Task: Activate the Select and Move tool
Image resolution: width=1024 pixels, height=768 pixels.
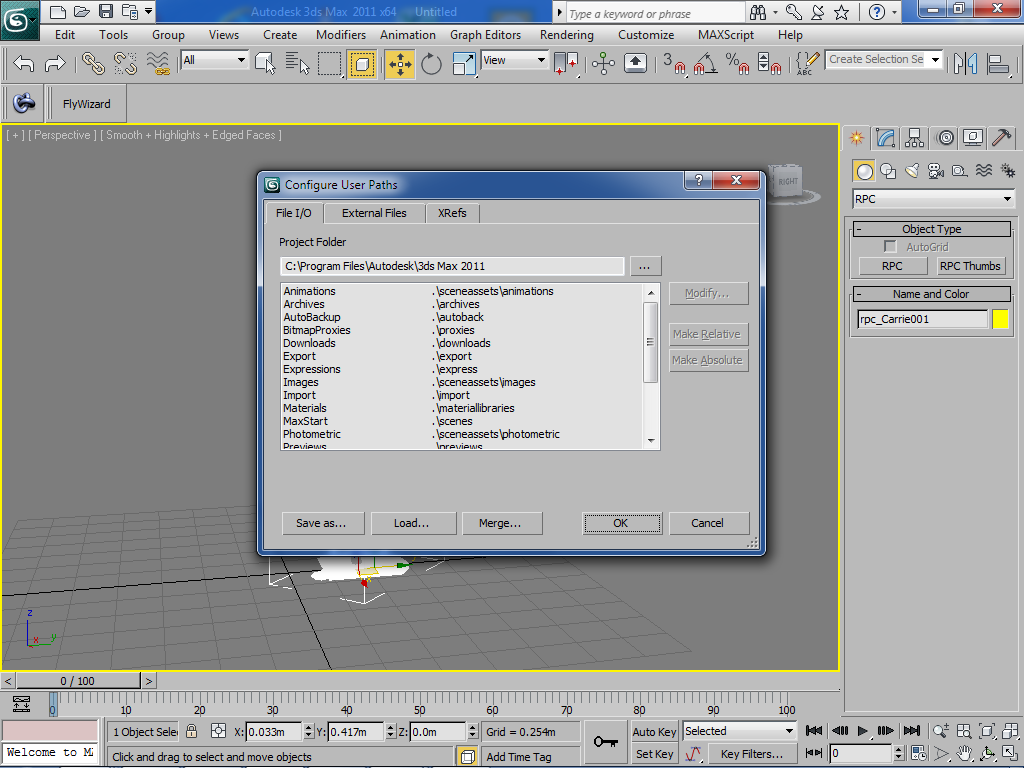Action: (400, 64)
